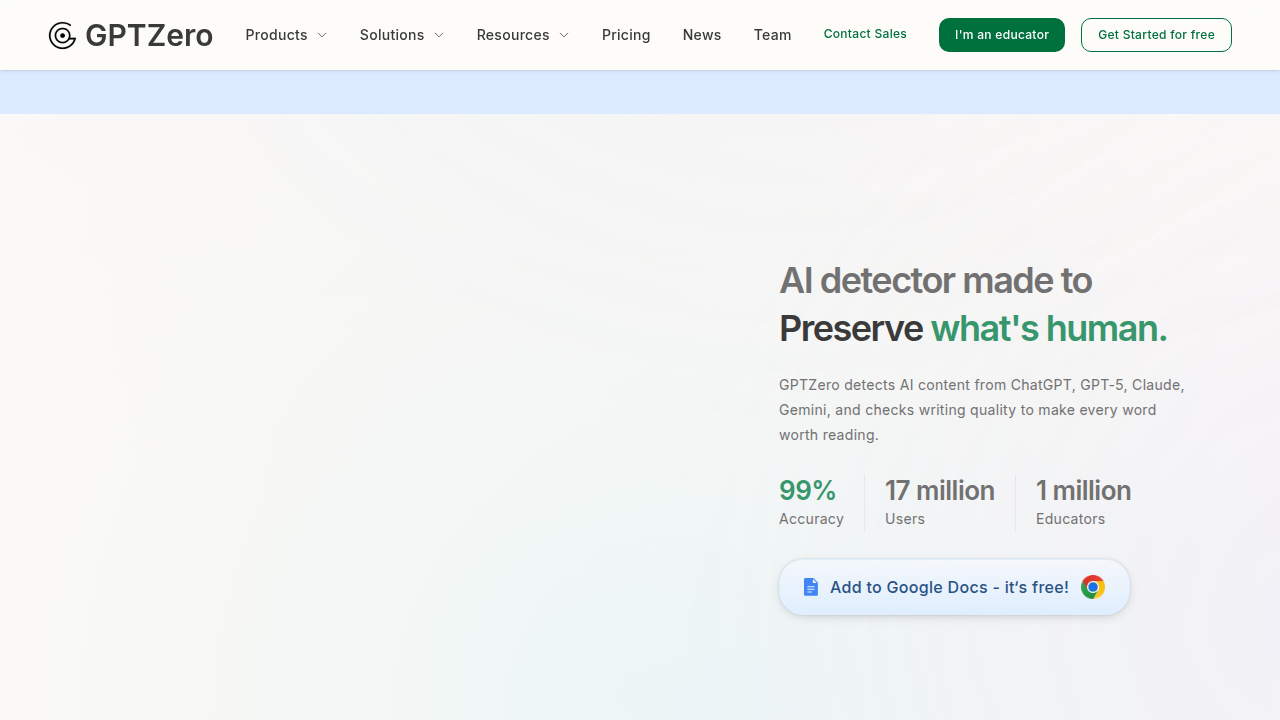The image size is (1280, 720).
Task: Click the what's human green headline text
Action: 1049,328
